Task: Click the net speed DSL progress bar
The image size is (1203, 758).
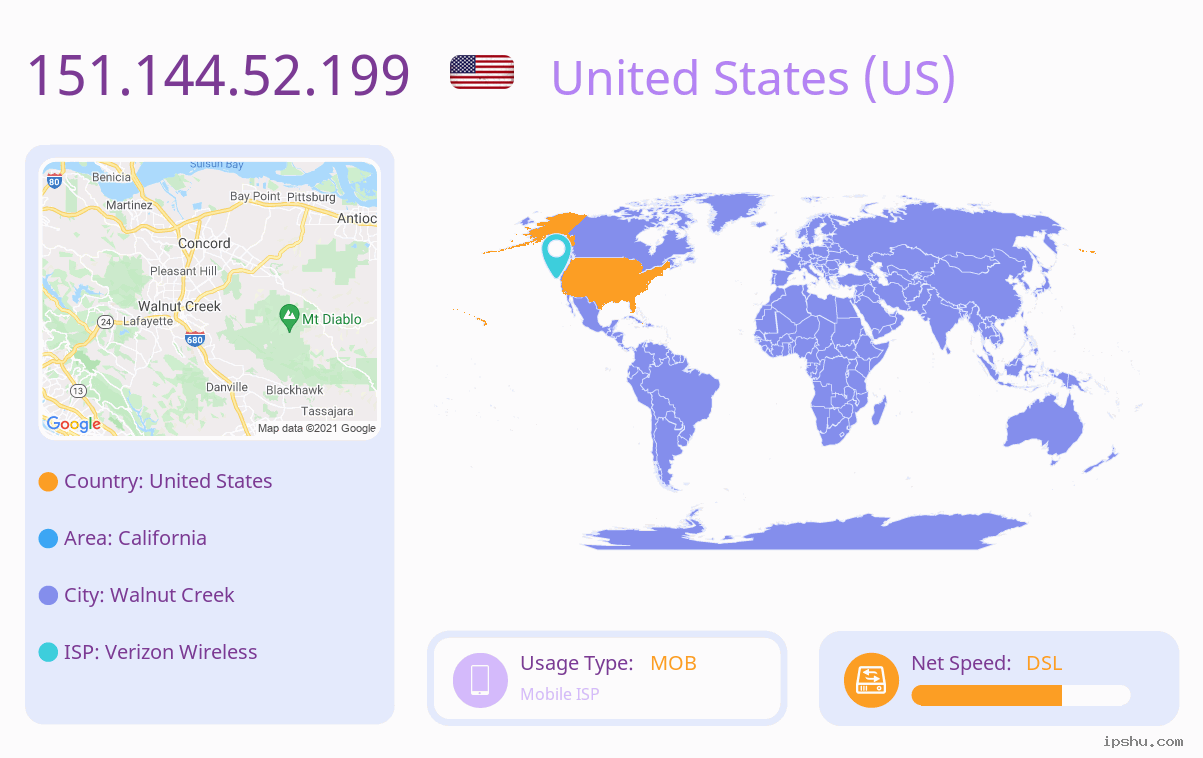Action: click(1021, 695)
